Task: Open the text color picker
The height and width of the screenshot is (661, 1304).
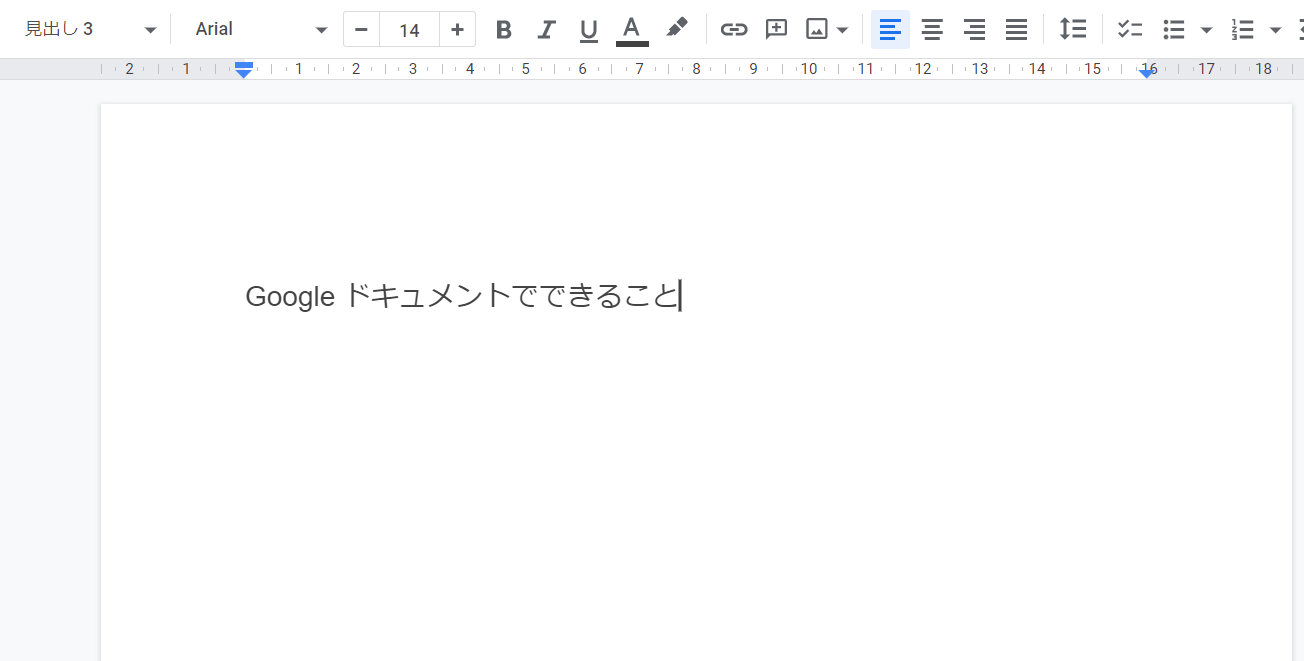Action: click(x=632, y=29)
